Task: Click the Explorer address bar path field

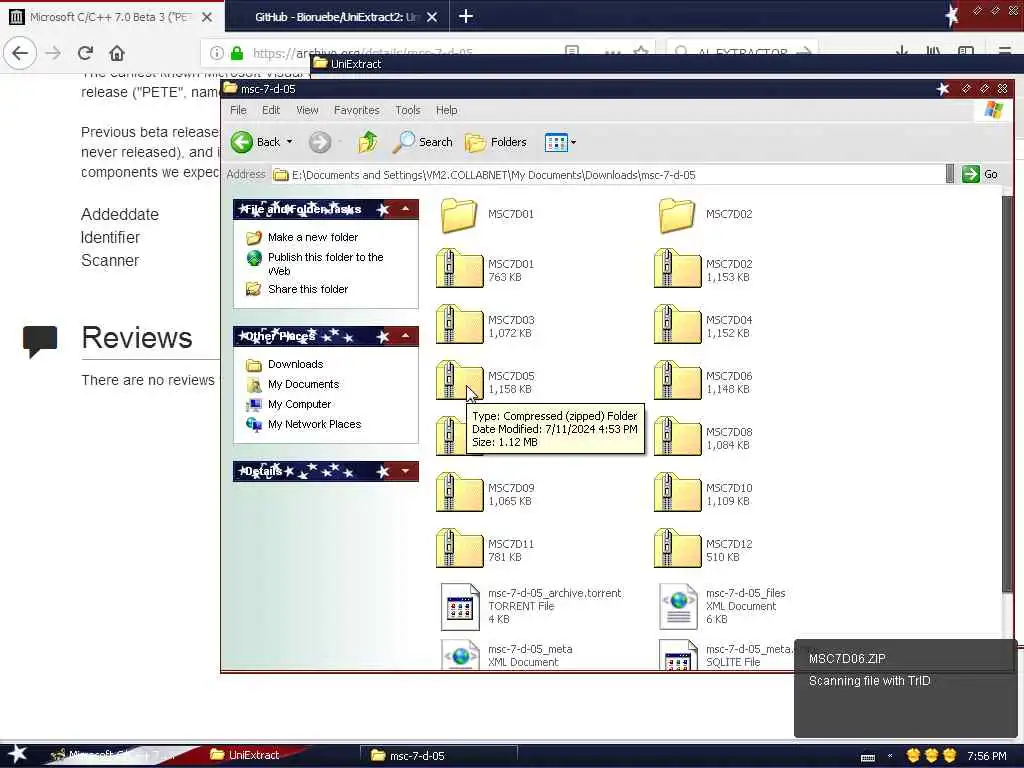Action: pyautogui.click(x=607, y=175)
